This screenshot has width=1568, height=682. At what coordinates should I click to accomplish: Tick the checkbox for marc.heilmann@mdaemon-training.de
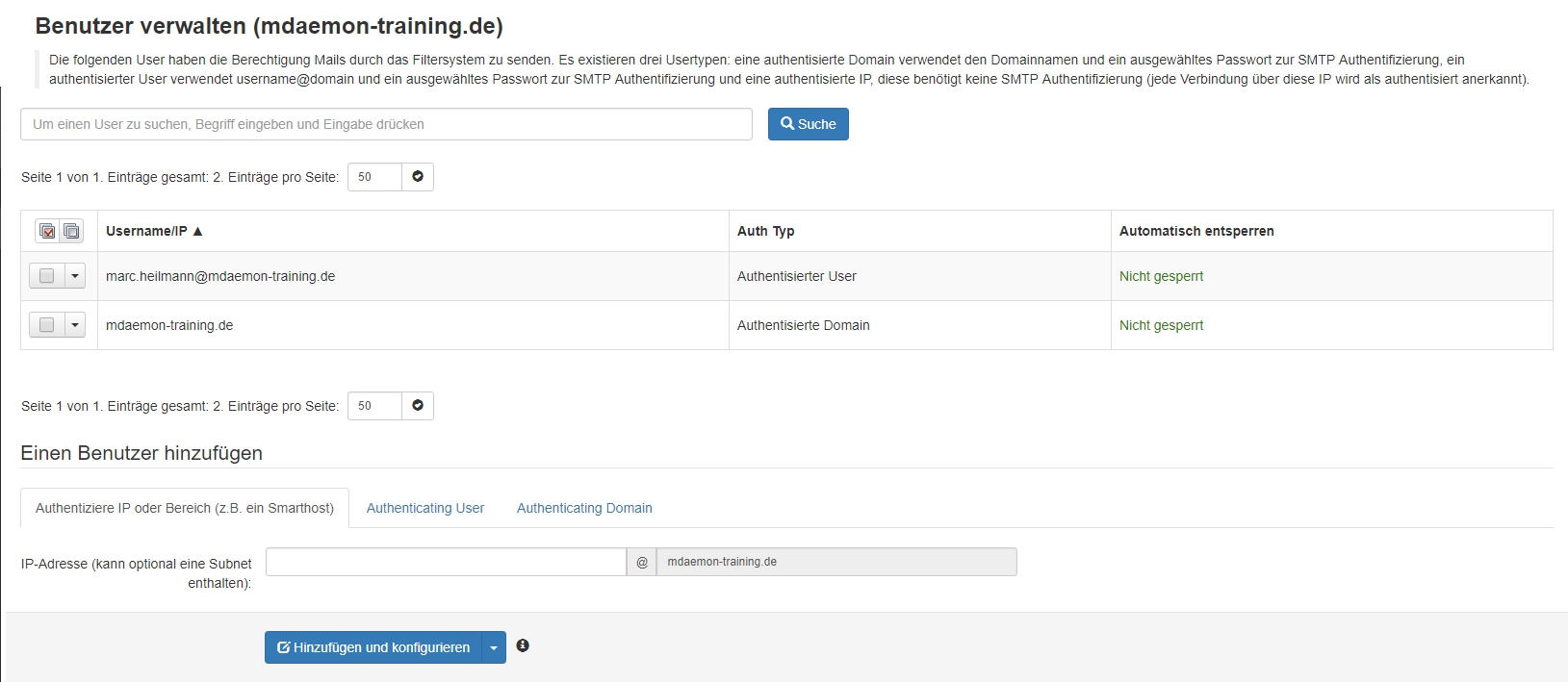[46, 276]
